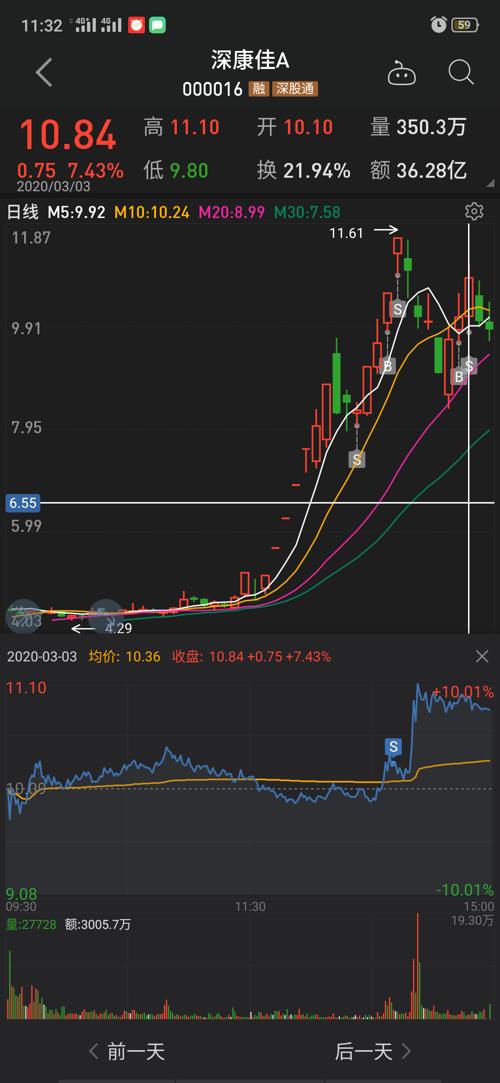Close the intraday detail panel

pyautogui.click(x=482, y=656)
